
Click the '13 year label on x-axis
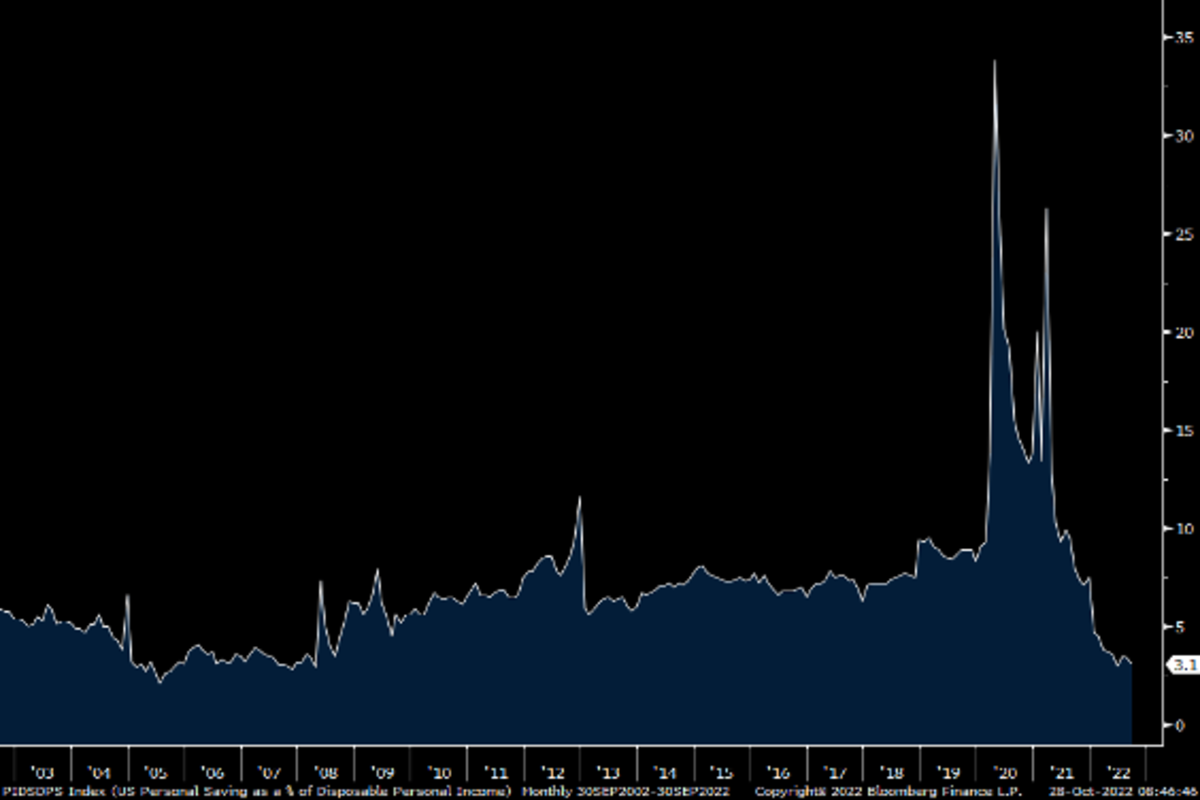(609, 772)
